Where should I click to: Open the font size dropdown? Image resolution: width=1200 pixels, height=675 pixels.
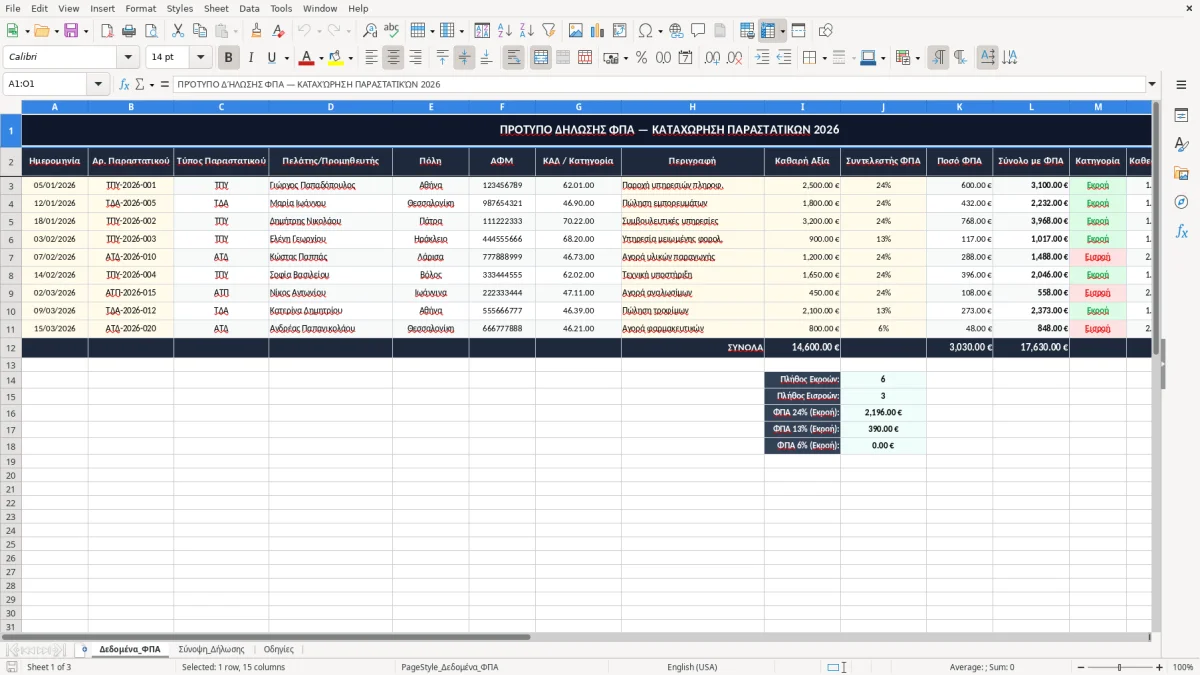[200, 58]
